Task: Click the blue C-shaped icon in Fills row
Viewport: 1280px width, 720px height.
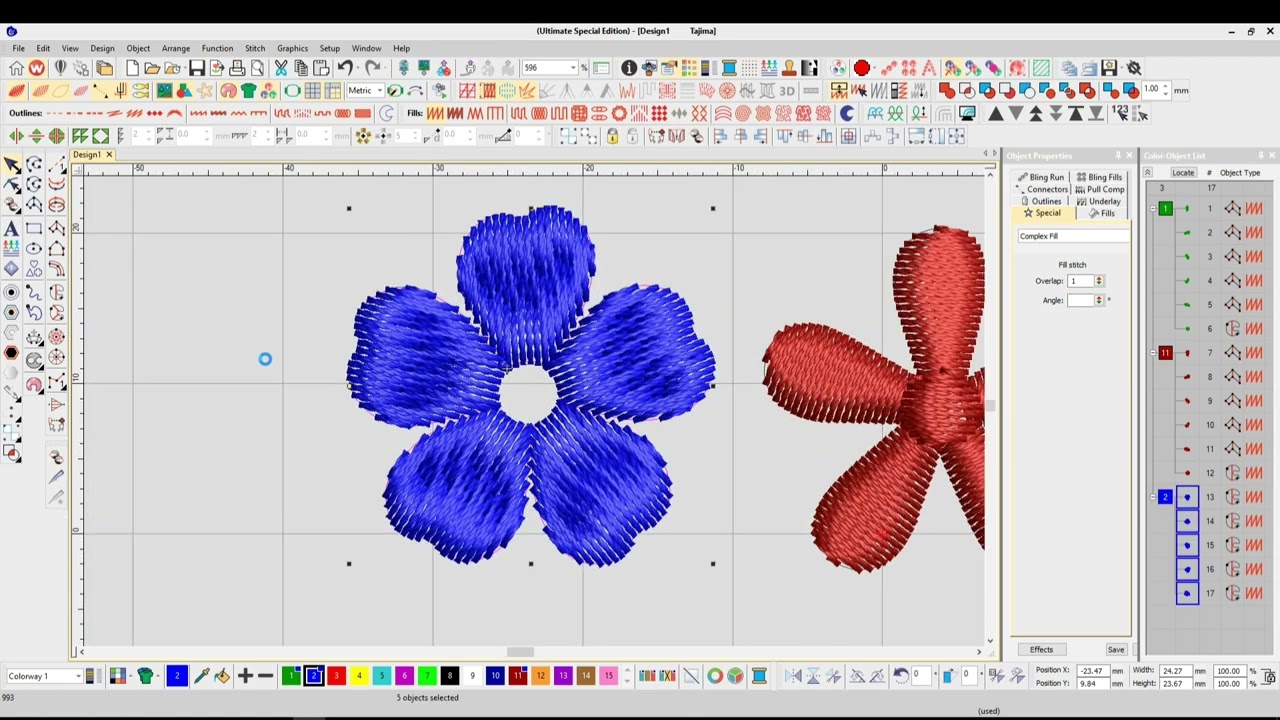Action: (847, 113)
